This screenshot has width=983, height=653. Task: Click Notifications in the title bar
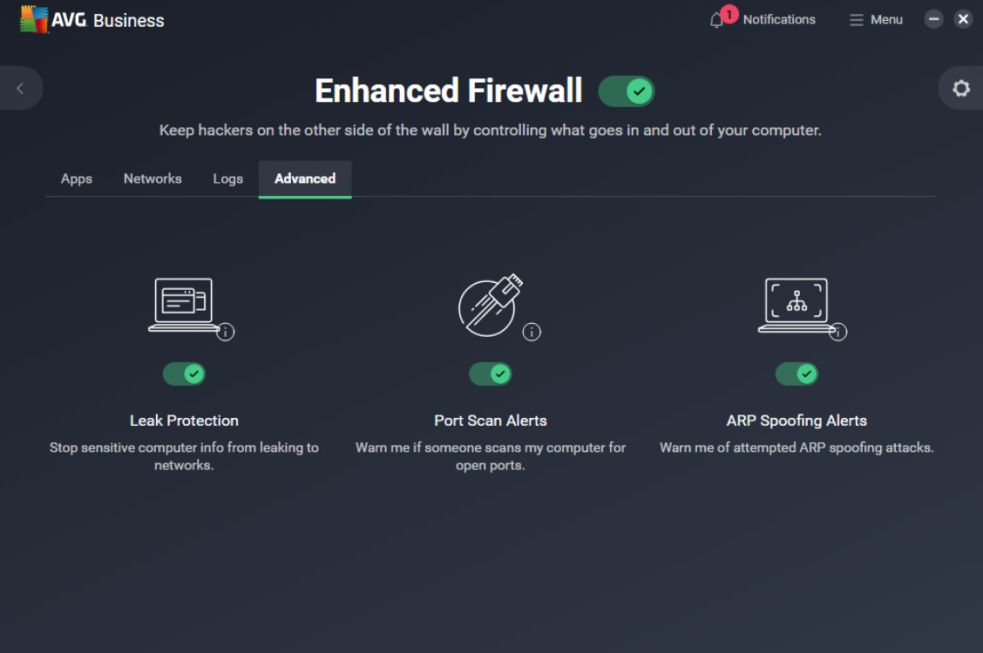tap(779, 19)
